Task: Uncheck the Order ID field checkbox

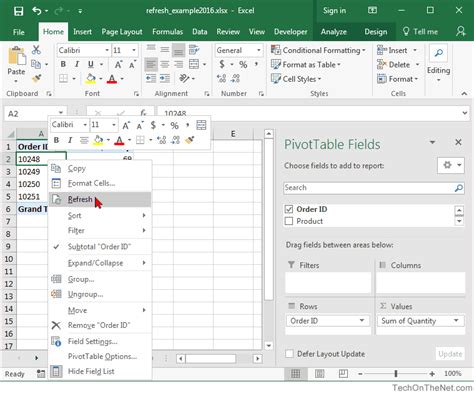Action: 289,209
